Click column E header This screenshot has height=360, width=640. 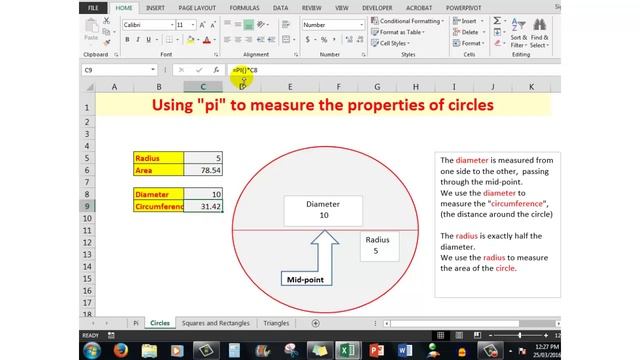(290, 87)
